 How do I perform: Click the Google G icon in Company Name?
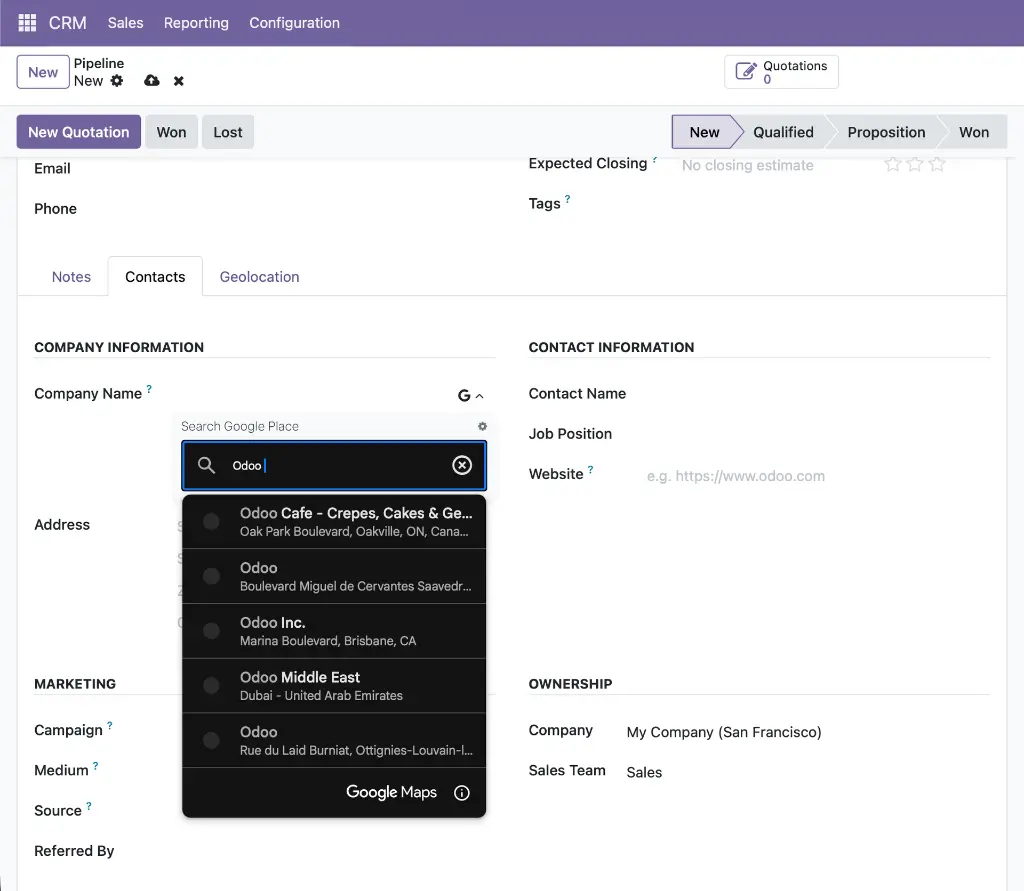click(x=464, y=395)
